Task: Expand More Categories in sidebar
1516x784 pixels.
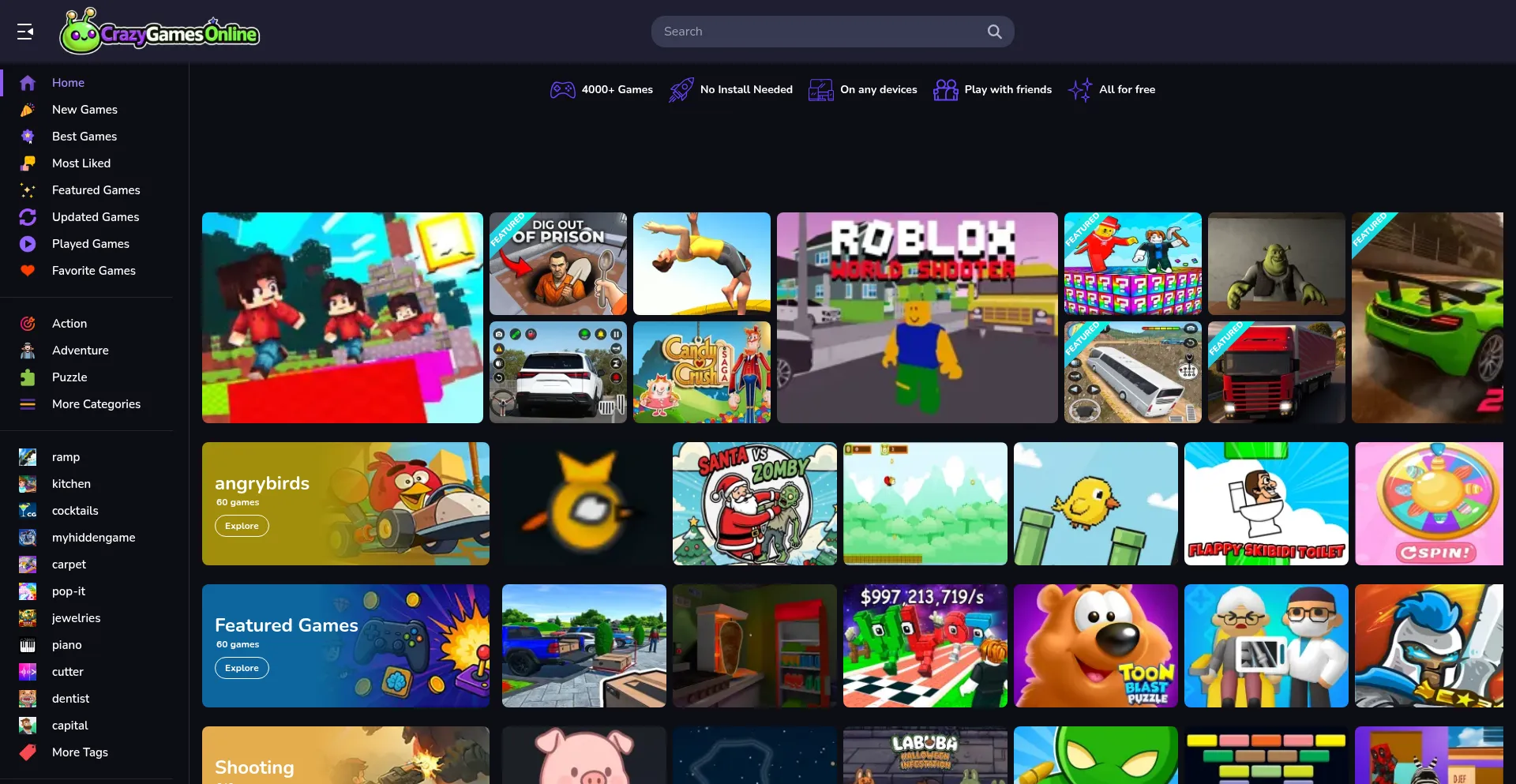Action: pyautogui.click(x=95, y=404)
